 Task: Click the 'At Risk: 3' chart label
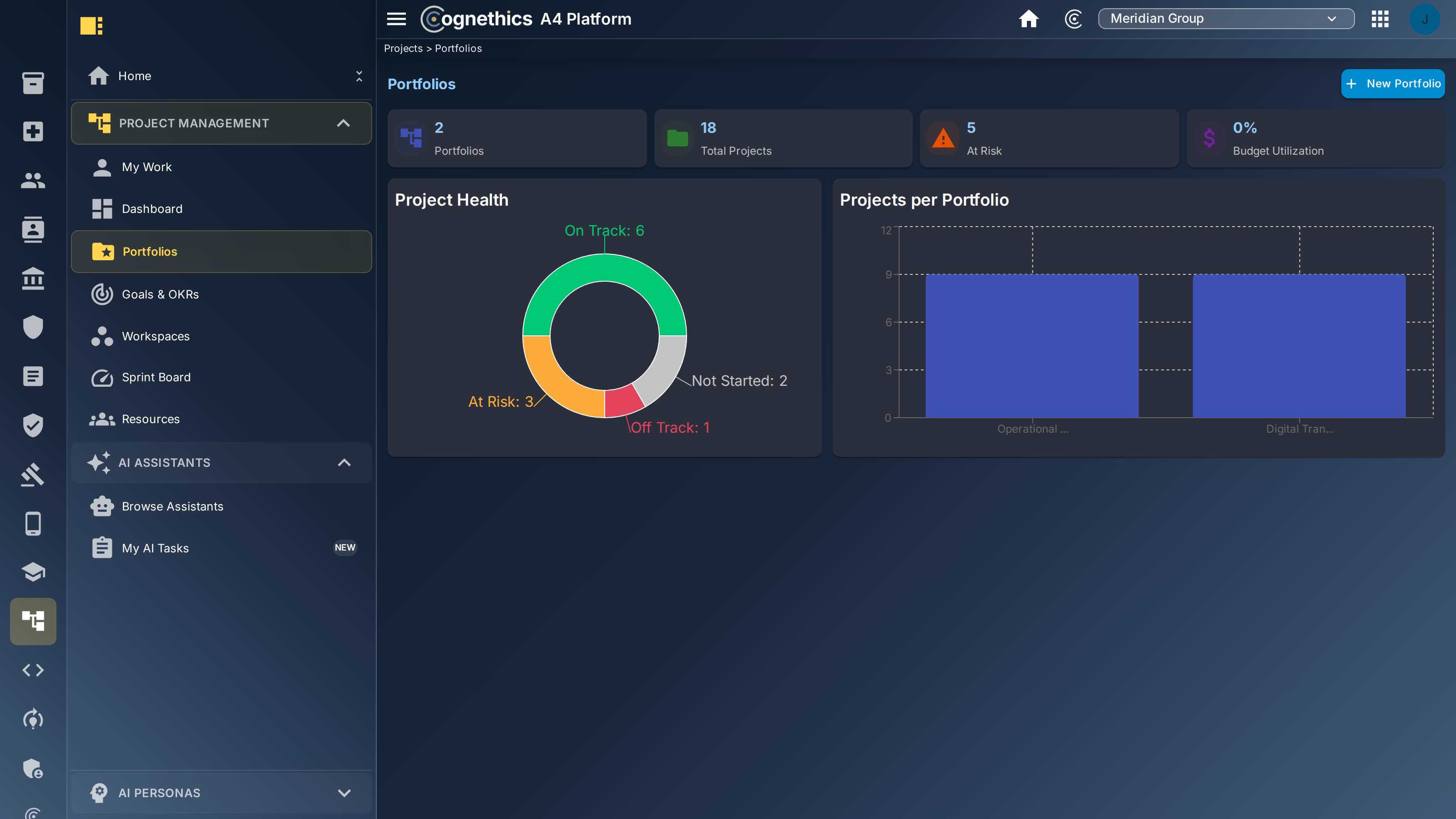tap(501, 402)
